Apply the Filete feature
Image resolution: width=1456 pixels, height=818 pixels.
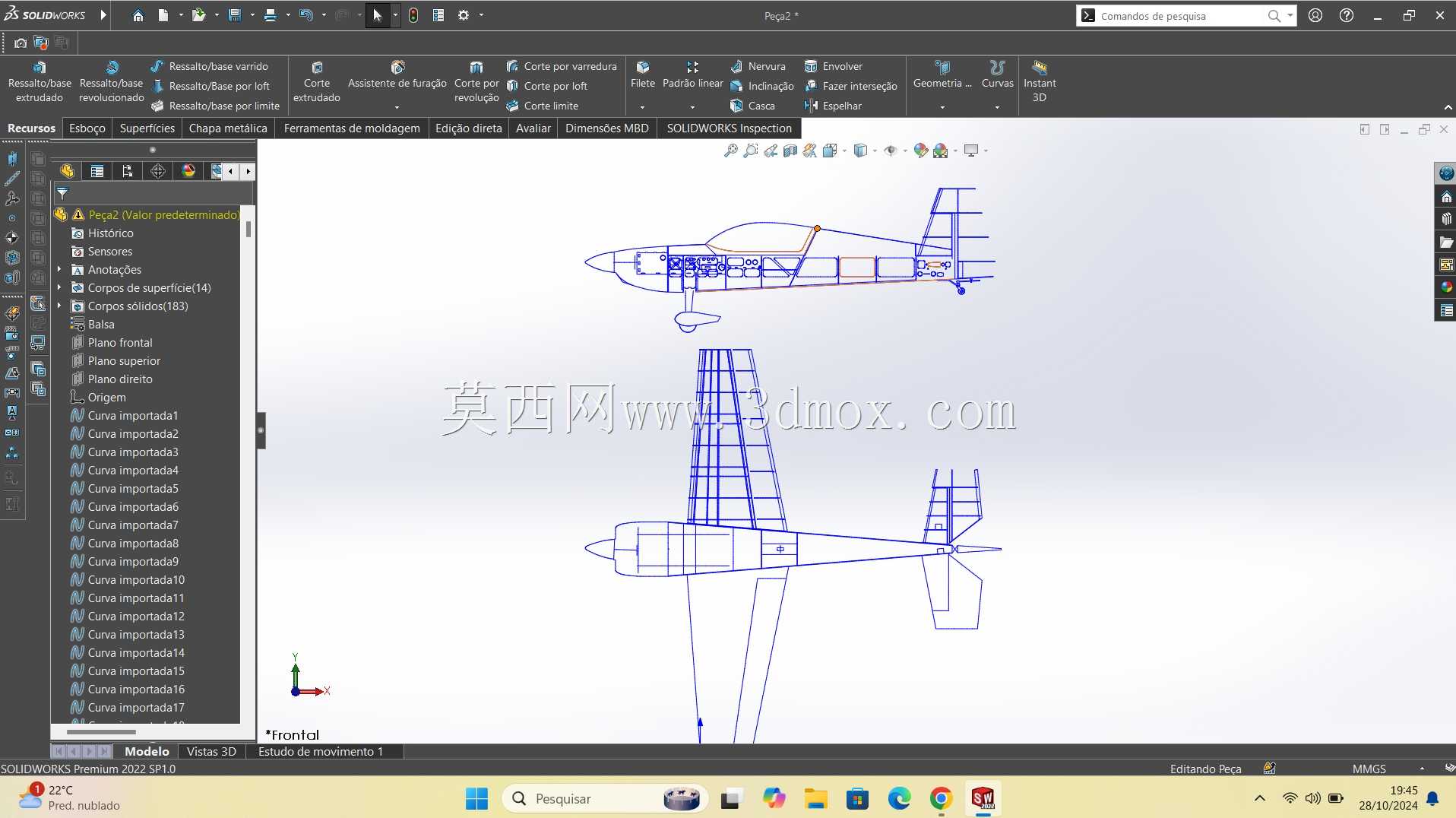pyautogui.click(x=643, y=75)
